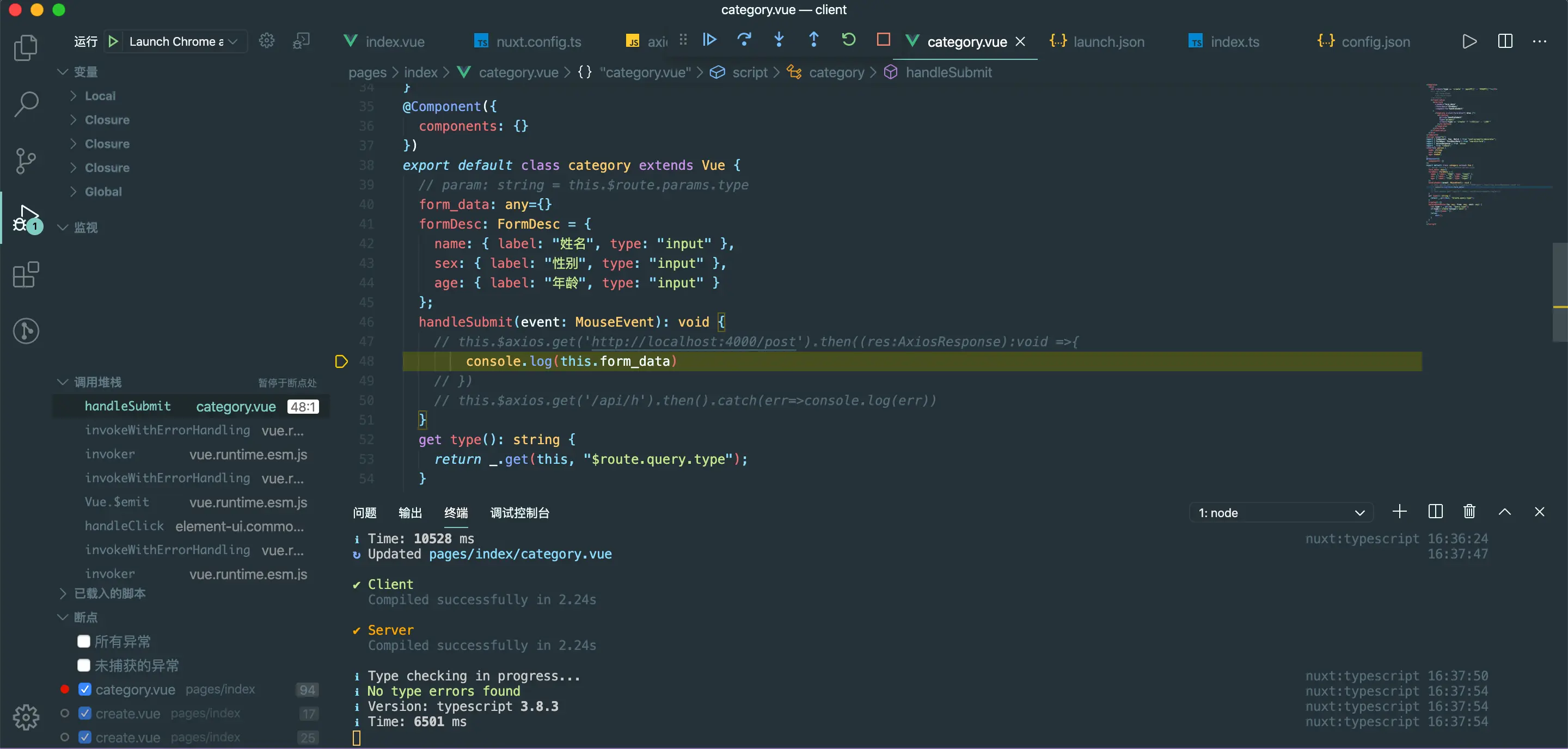Image resolution: width=1568 pixels, height=749 pixels.
Task: Enable the 未捕获的异常 checkbox
Action: tap(84, 665)
